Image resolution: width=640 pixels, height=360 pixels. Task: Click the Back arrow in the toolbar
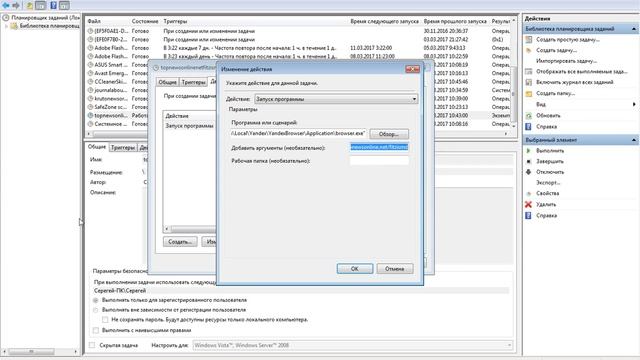(6, 5)
